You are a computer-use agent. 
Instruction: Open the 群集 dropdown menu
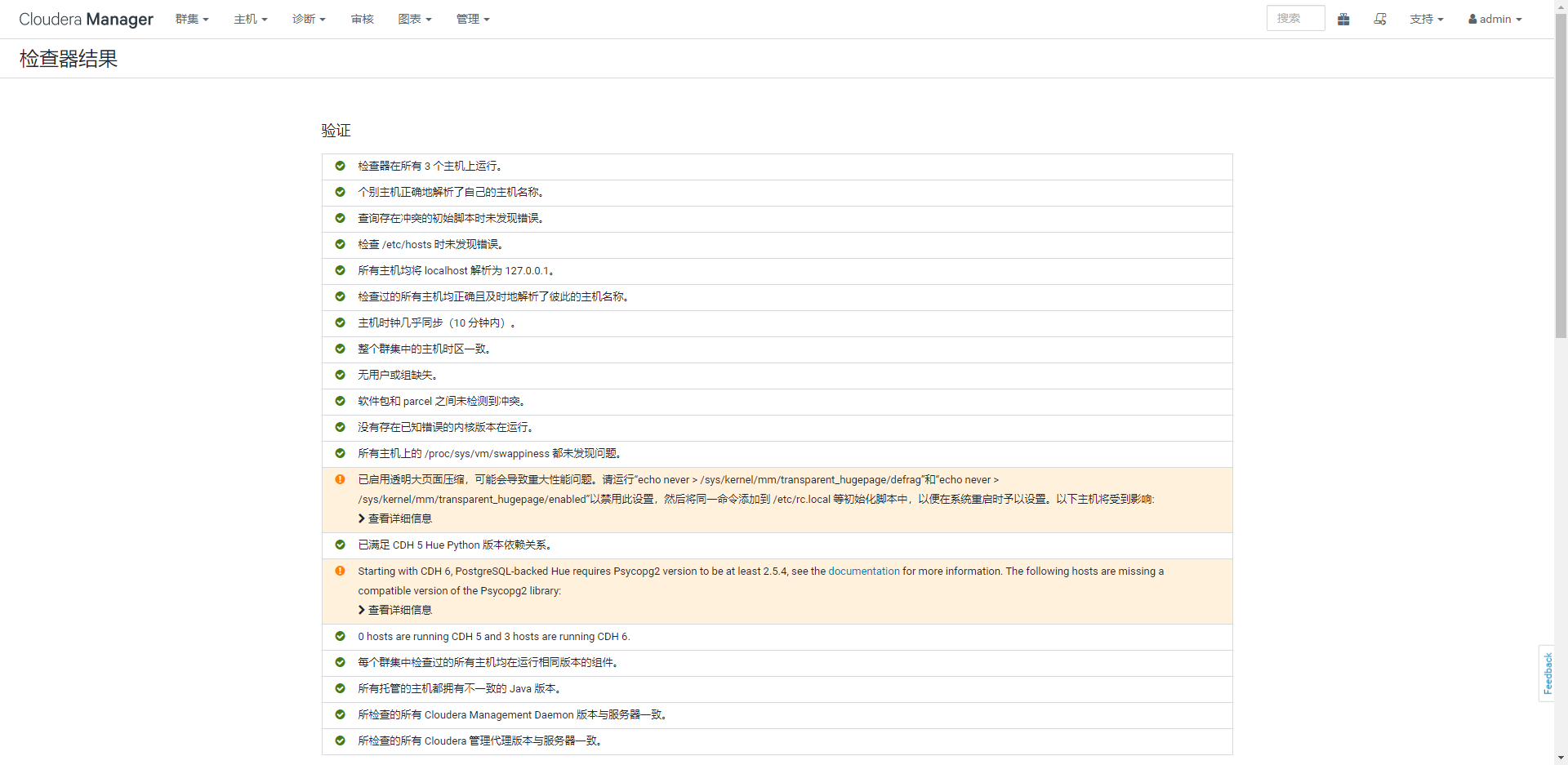pos(192,19)
